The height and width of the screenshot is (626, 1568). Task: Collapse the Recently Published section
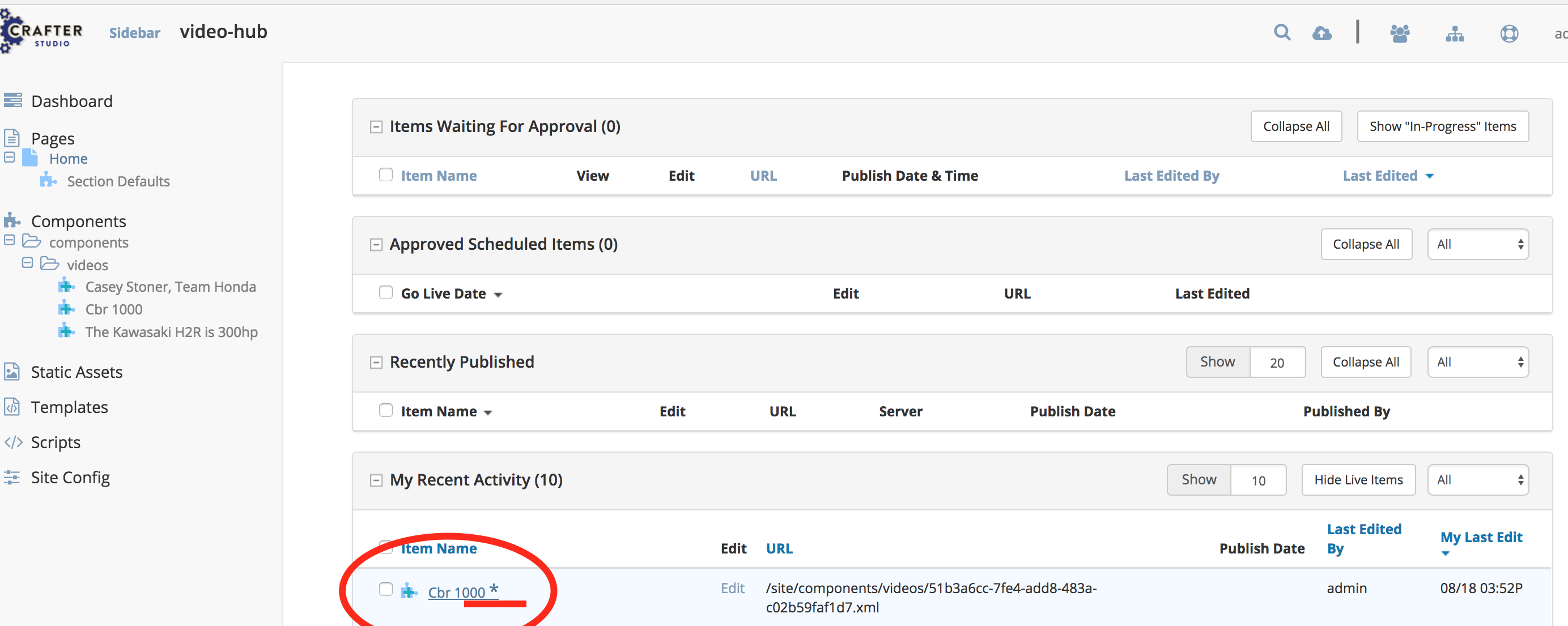tap(376, 361)
